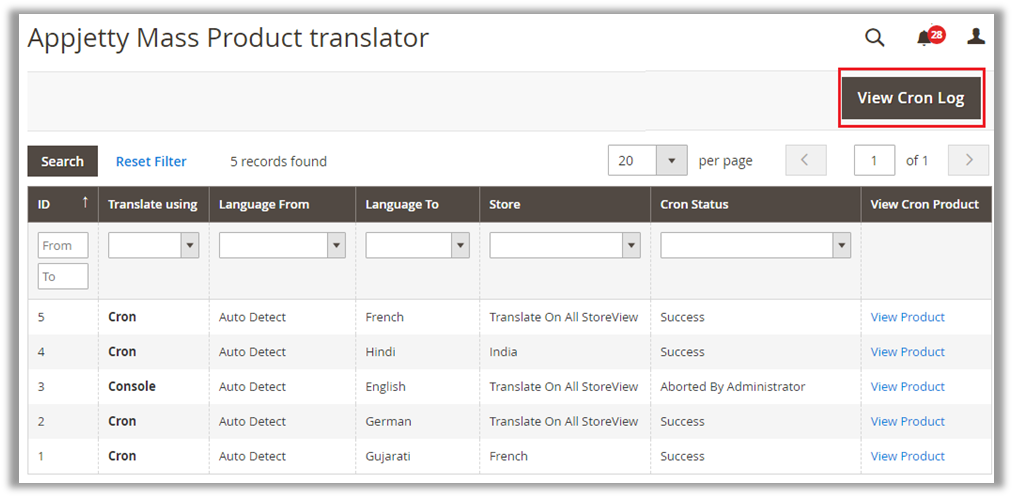Click the View Cron Log button
The height and width of the screenshot is (497, 1014).
pos(911,98)
